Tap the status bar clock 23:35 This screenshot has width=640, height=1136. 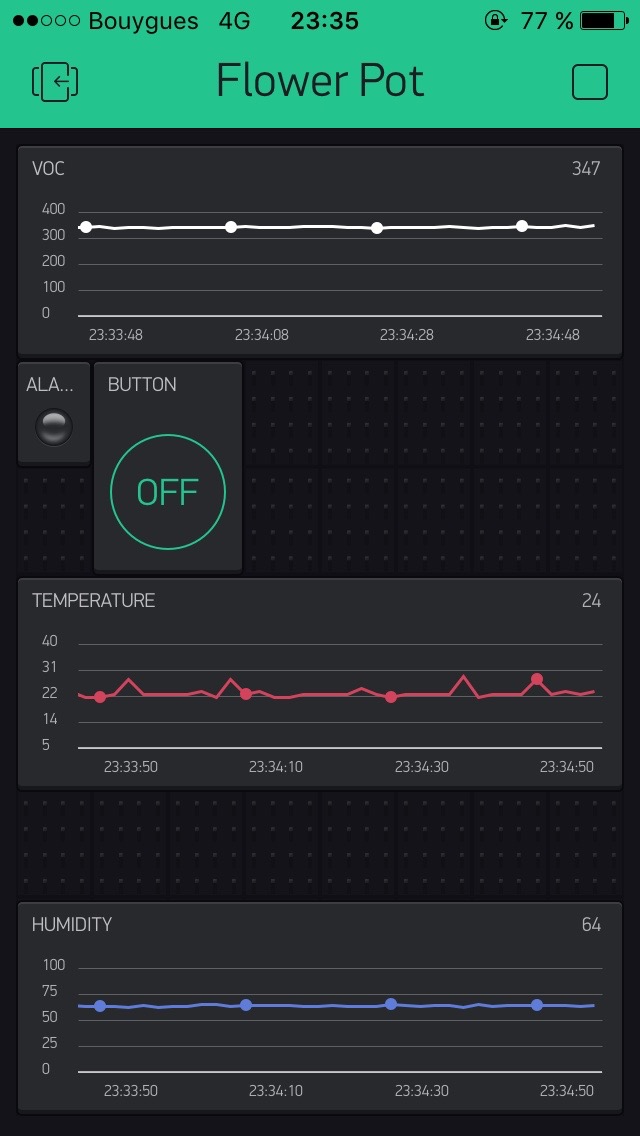click(324, 20)
